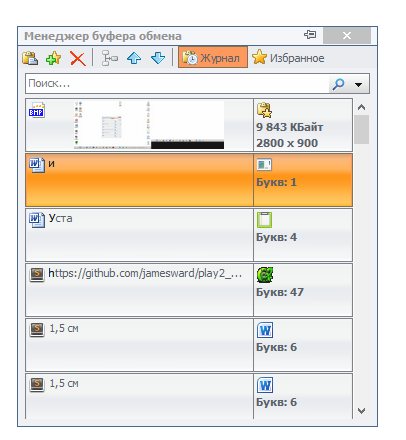Click the BMP file type icon
Image resolution: width=406 pixels, height=440 pixels.
tap(37, 110)
